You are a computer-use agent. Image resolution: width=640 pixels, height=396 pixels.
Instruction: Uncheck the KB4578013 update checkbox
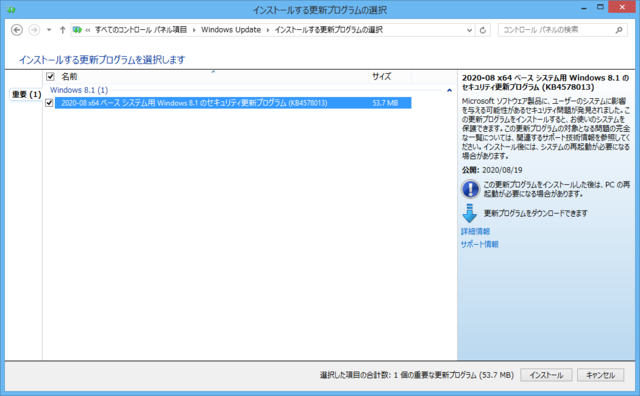pos(49,103)
